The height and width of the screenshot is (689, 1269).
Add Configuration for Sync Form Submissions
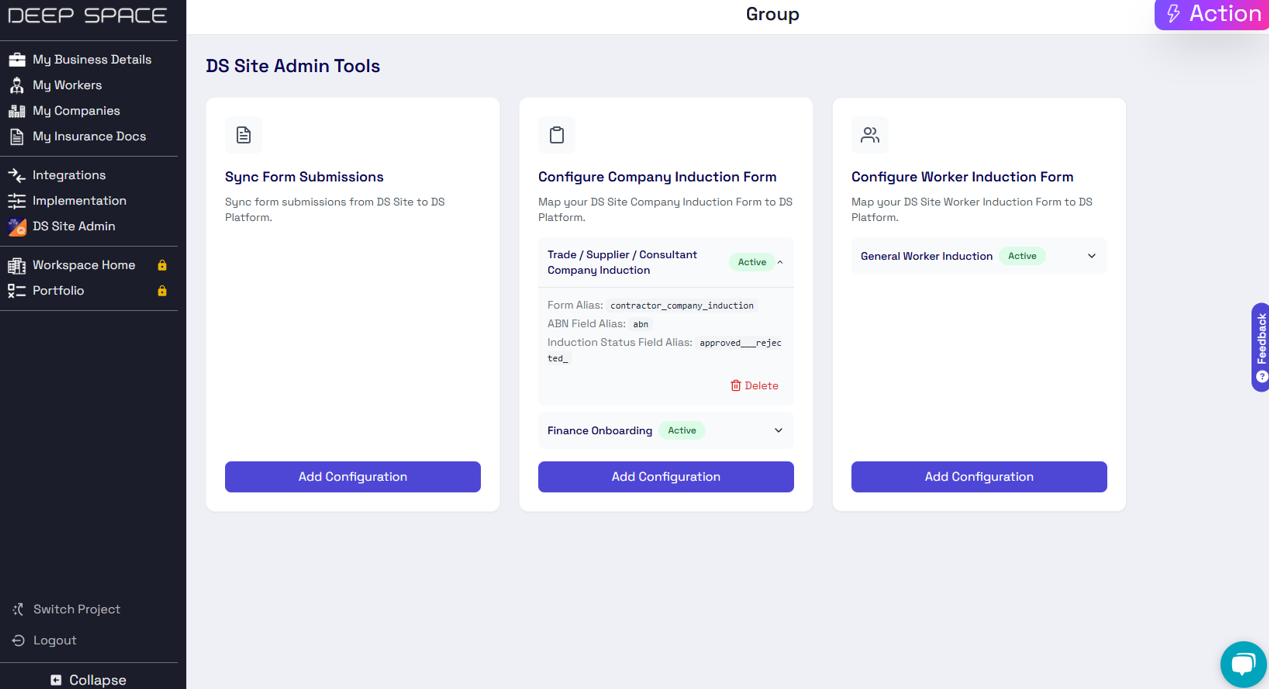[x=353, y=477]
